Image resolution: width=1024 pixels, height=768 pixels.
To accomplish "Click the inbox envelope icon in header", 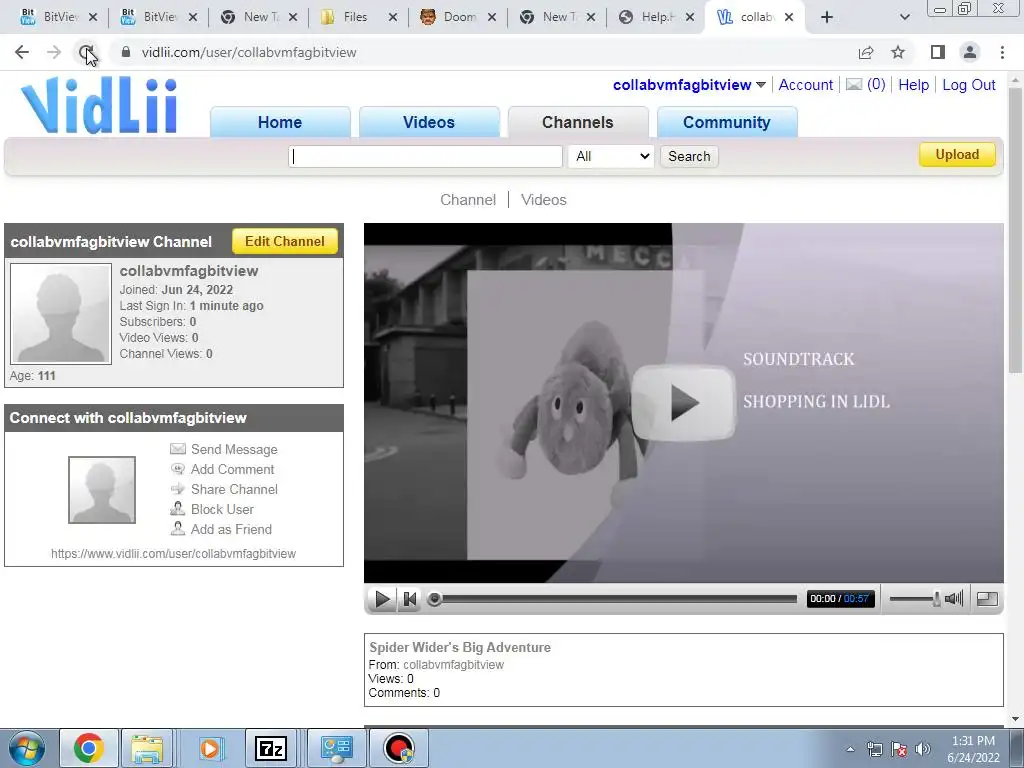I will 854,84.
